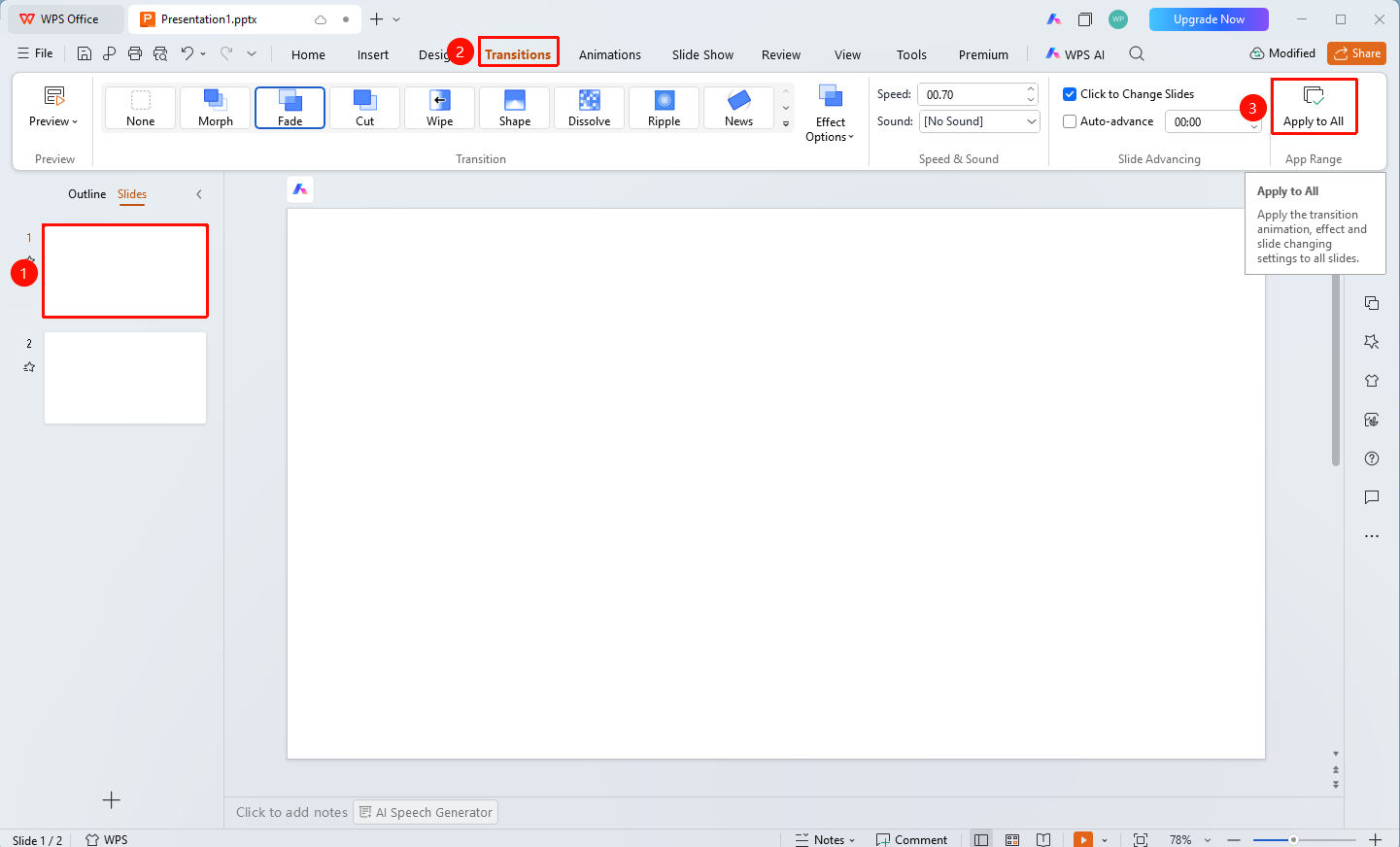The height and width of the screenshot is (847, 1400).
Task: Choose the News transition effect
Action: coord(738,108)
